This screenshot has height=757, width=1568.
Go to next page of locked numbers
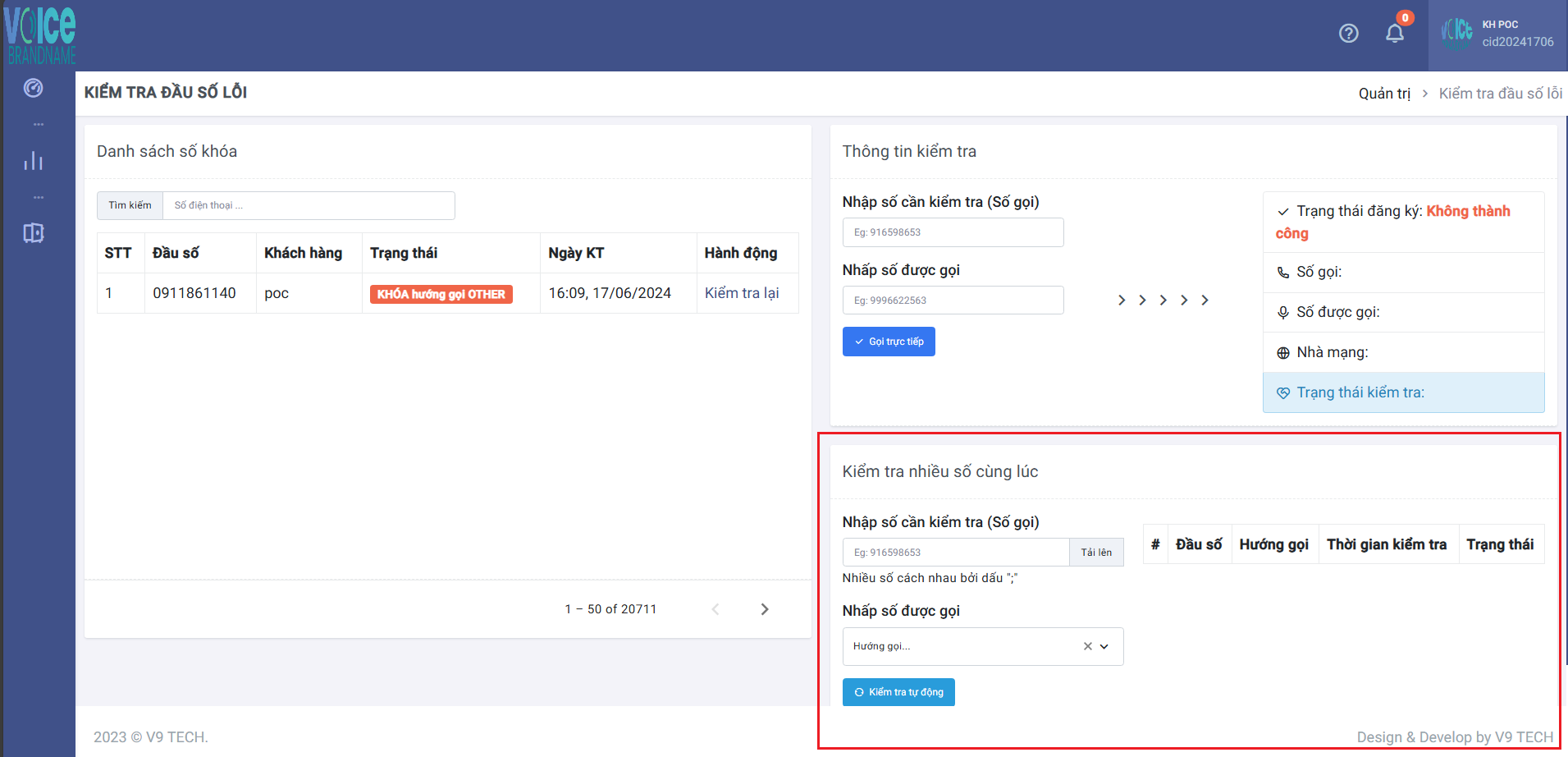pyautogui.click(x=764, y=609)
